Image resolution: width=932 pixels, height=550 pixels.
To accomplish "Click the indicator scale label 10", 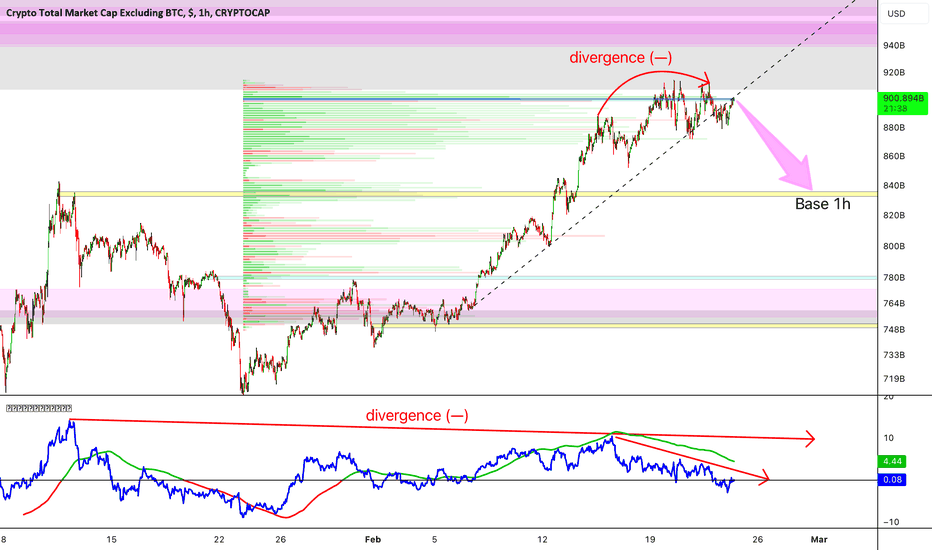I will point(889,438).
